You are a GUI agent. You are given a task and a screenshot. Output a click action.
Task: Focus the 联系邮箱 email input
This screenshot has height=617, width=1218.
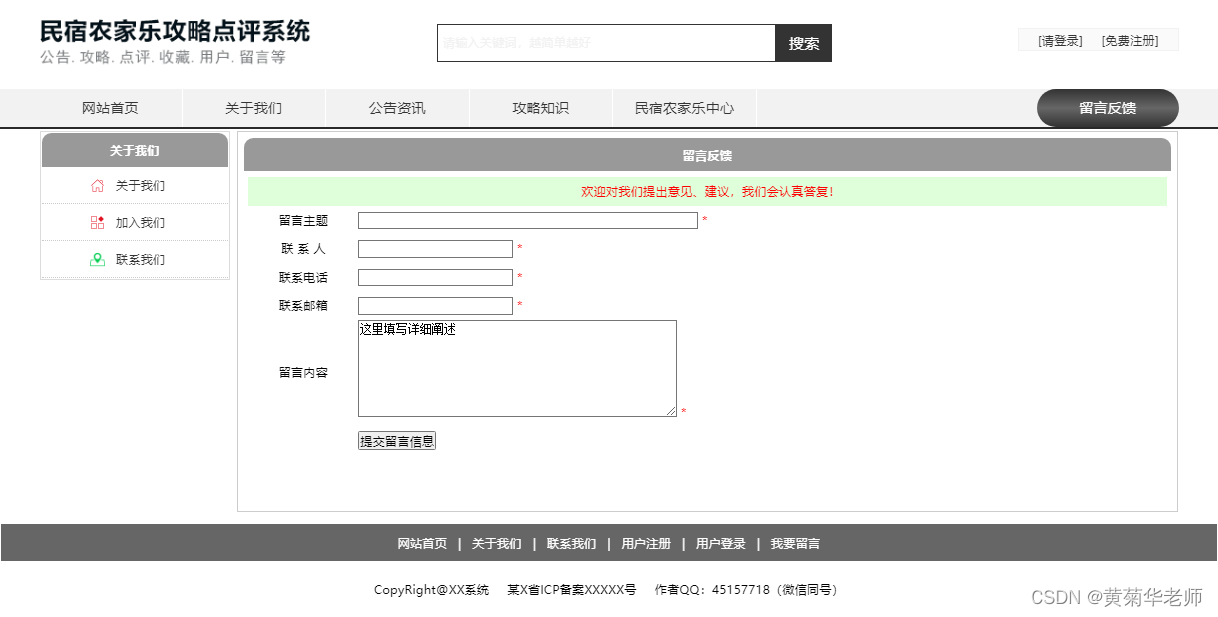click(434, 305)
